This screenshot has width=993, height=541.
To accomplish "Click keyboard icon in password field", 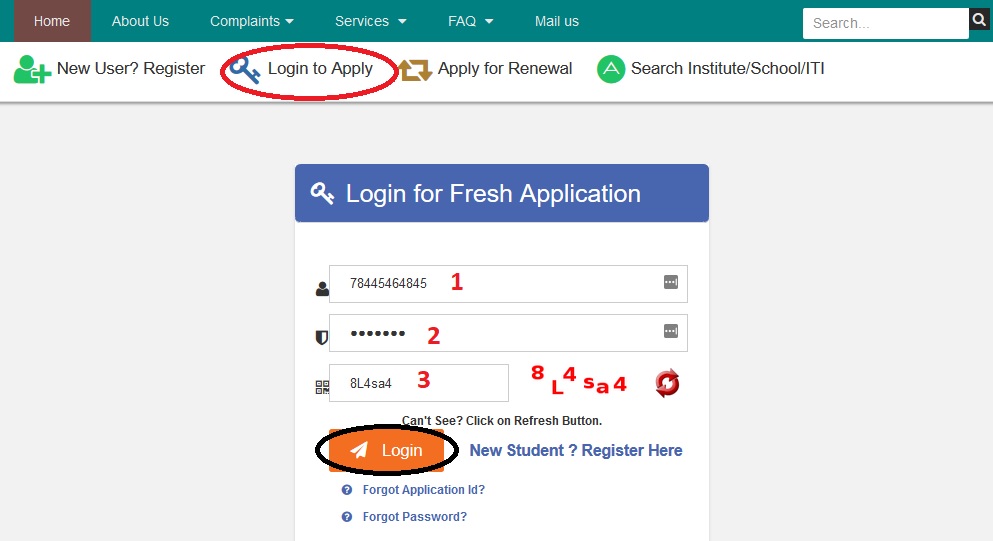I will 671,331.
